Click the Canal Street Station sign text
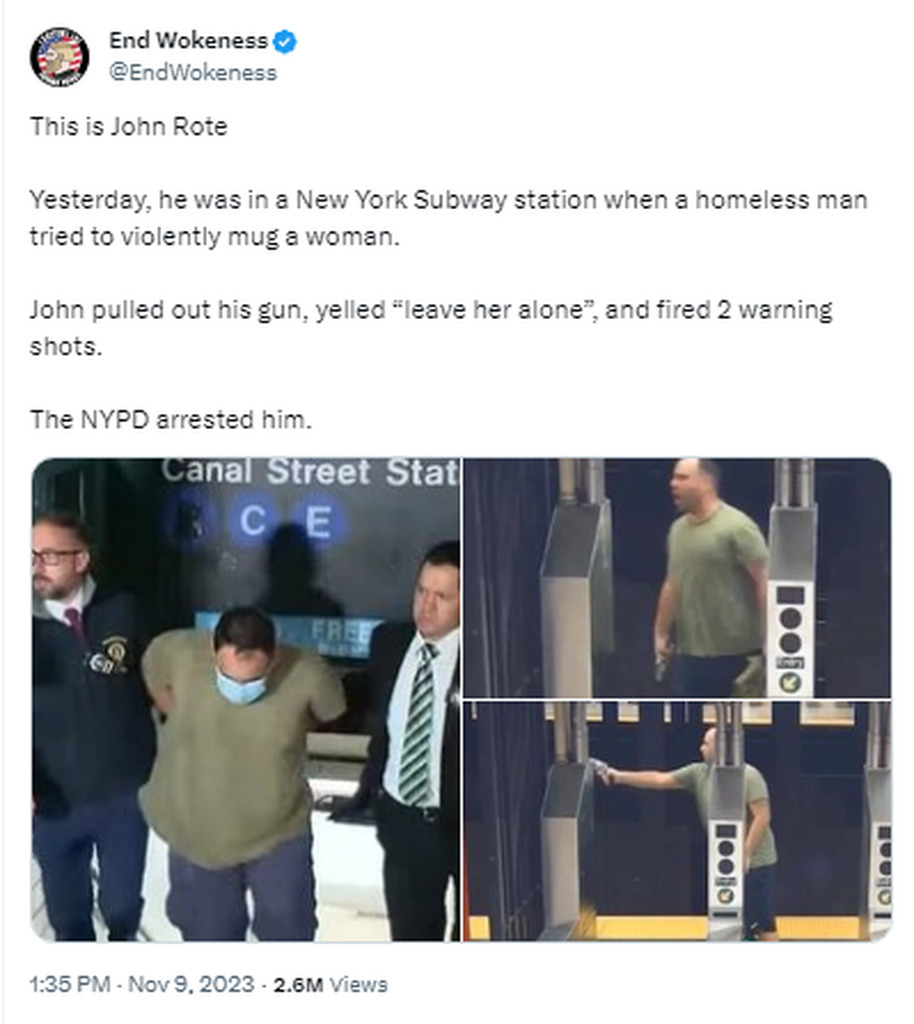 [310, 472]
